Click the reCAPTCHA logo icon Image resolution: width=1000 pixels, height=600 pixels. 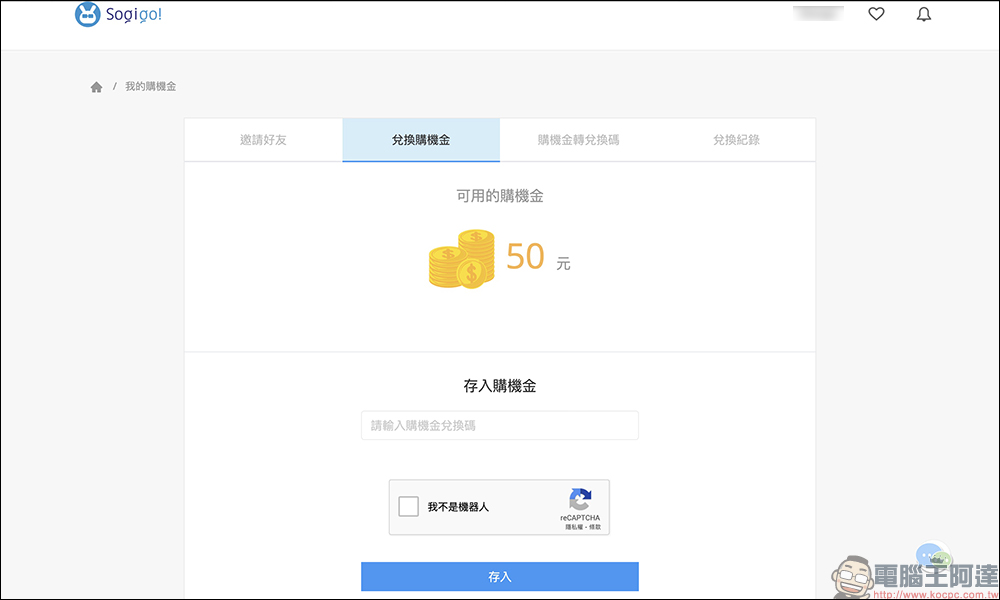pos(580,499)
